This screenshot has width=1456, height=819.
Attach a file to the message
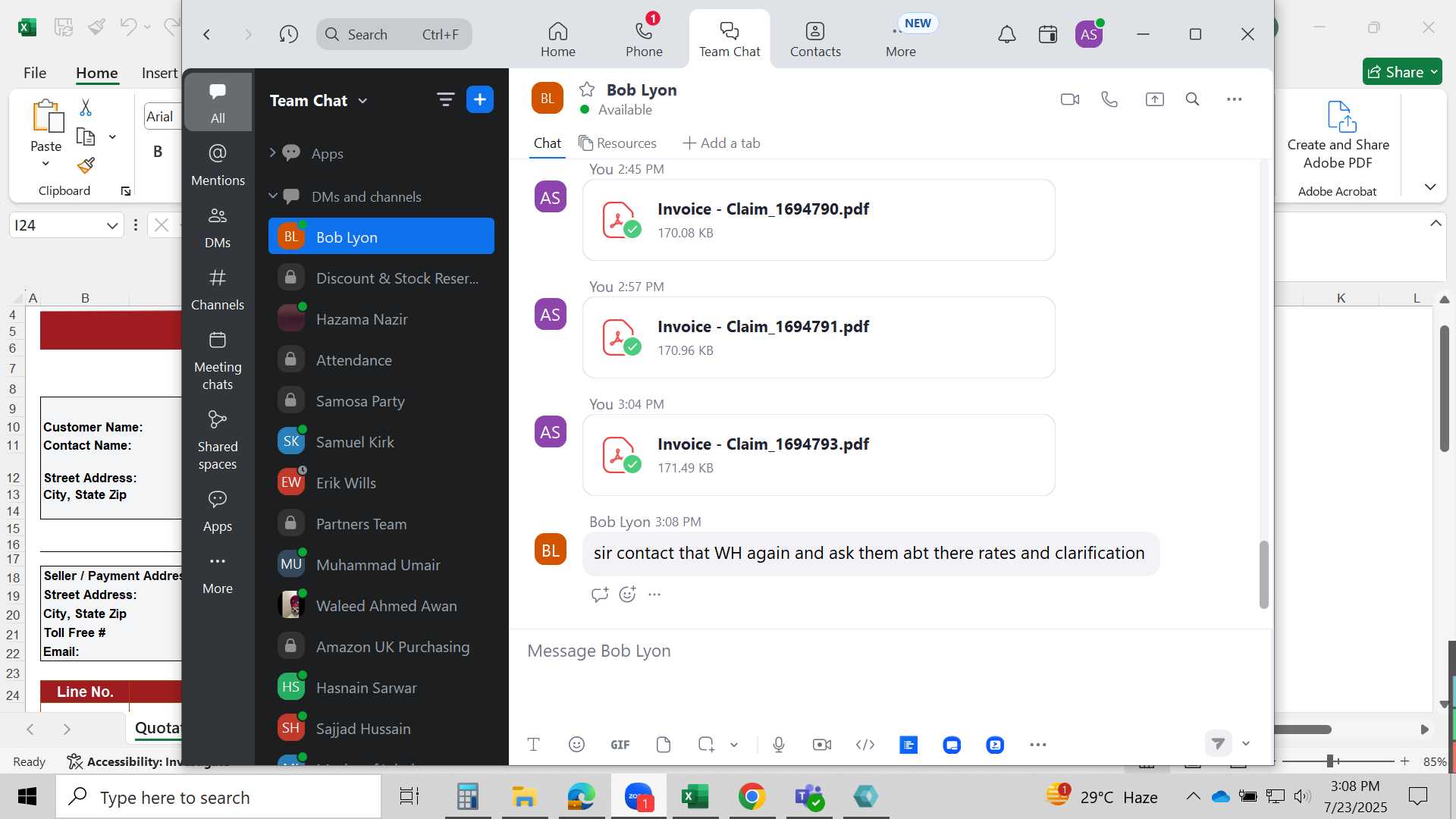(664, 745)
